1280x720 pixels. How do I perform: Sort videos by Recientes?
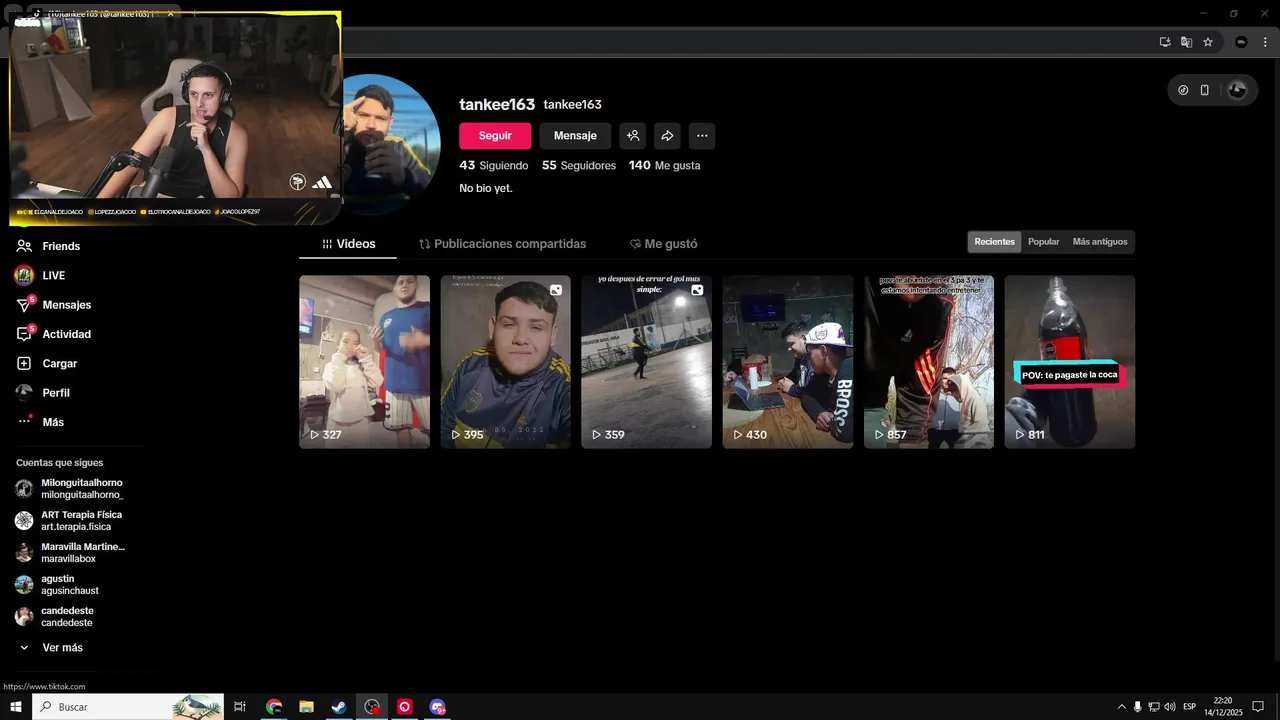[994, 242]
